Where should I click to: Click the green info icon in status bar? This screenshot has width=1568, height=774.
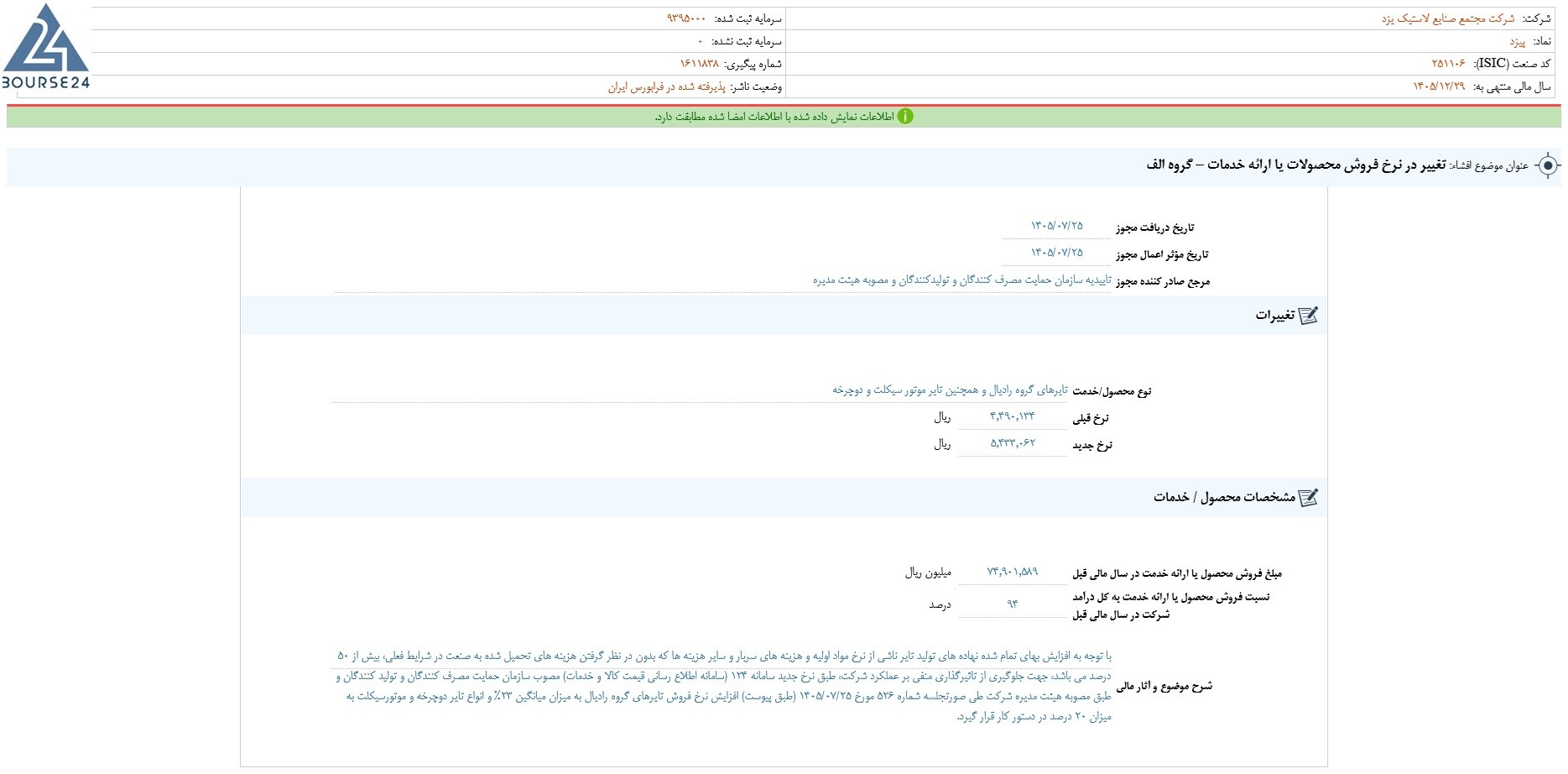[905, 117]
